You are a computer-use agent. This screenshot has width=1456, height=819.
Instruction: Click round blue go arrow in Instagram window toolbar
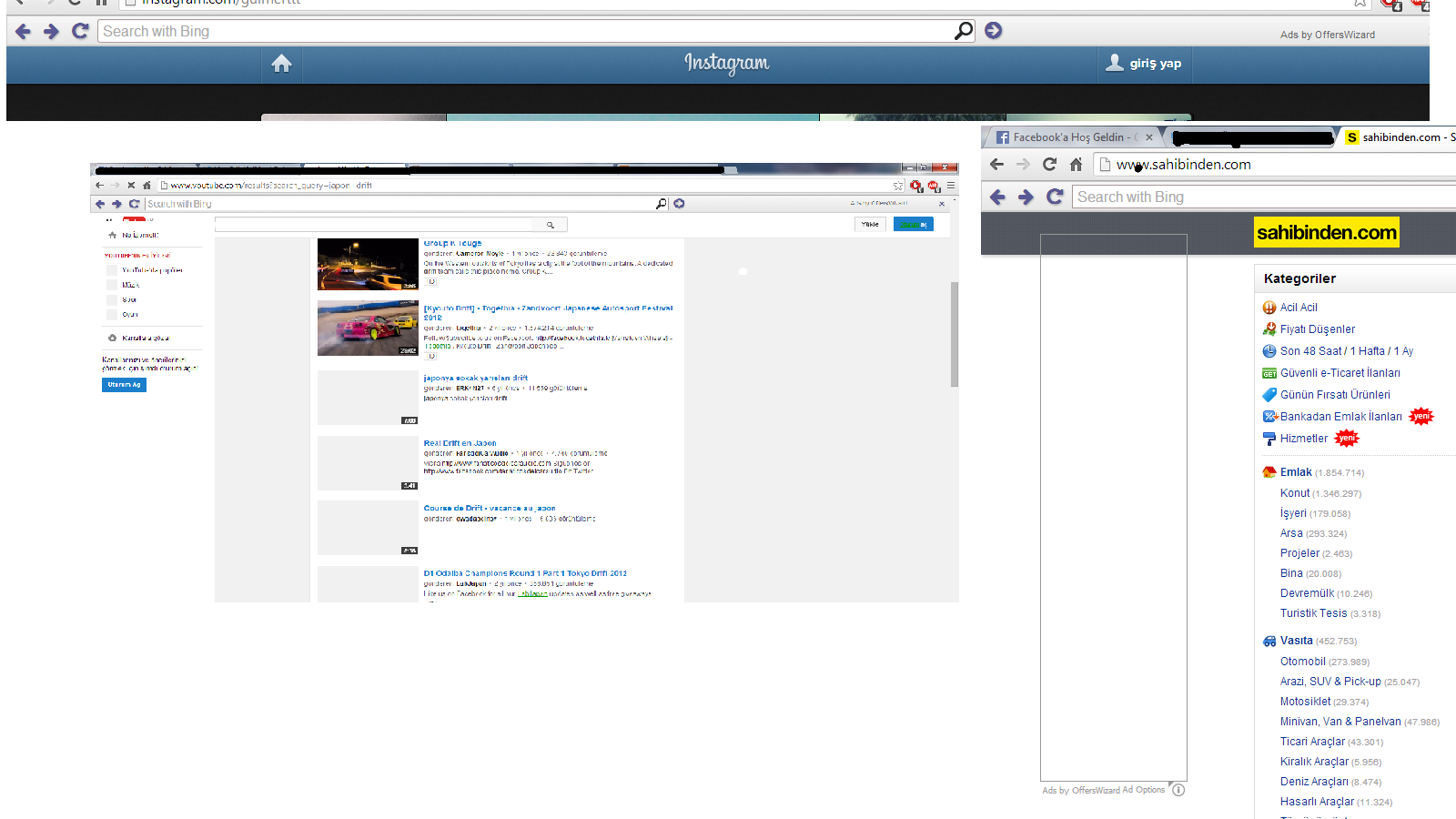[994, 31]
